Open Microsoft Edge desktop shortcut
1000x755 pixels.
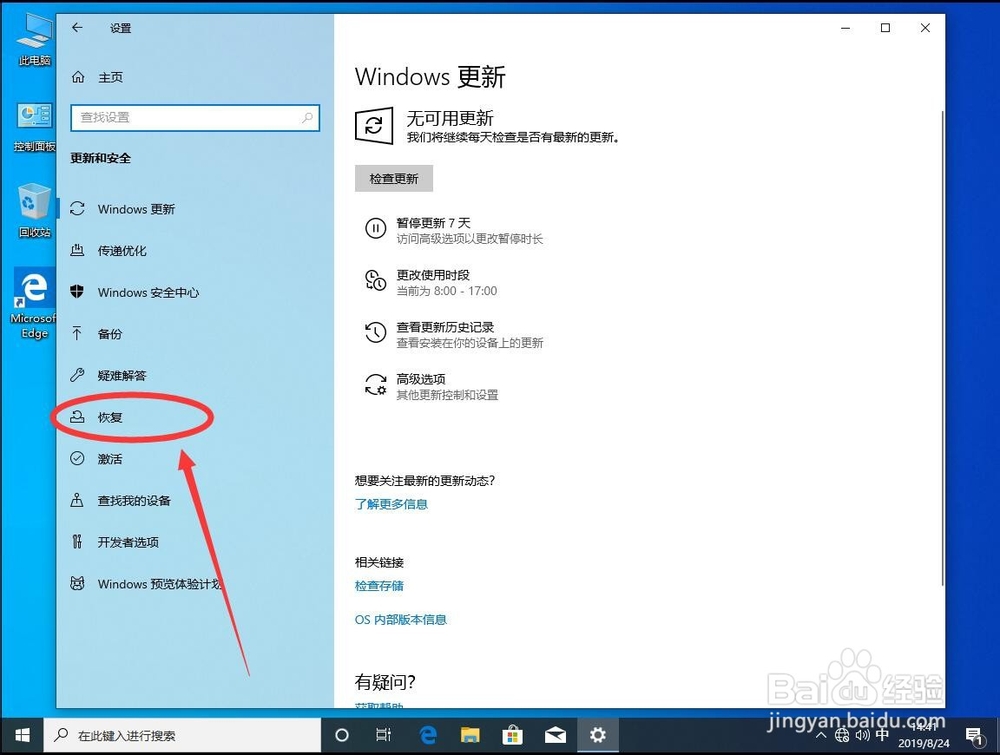point(34,304)
